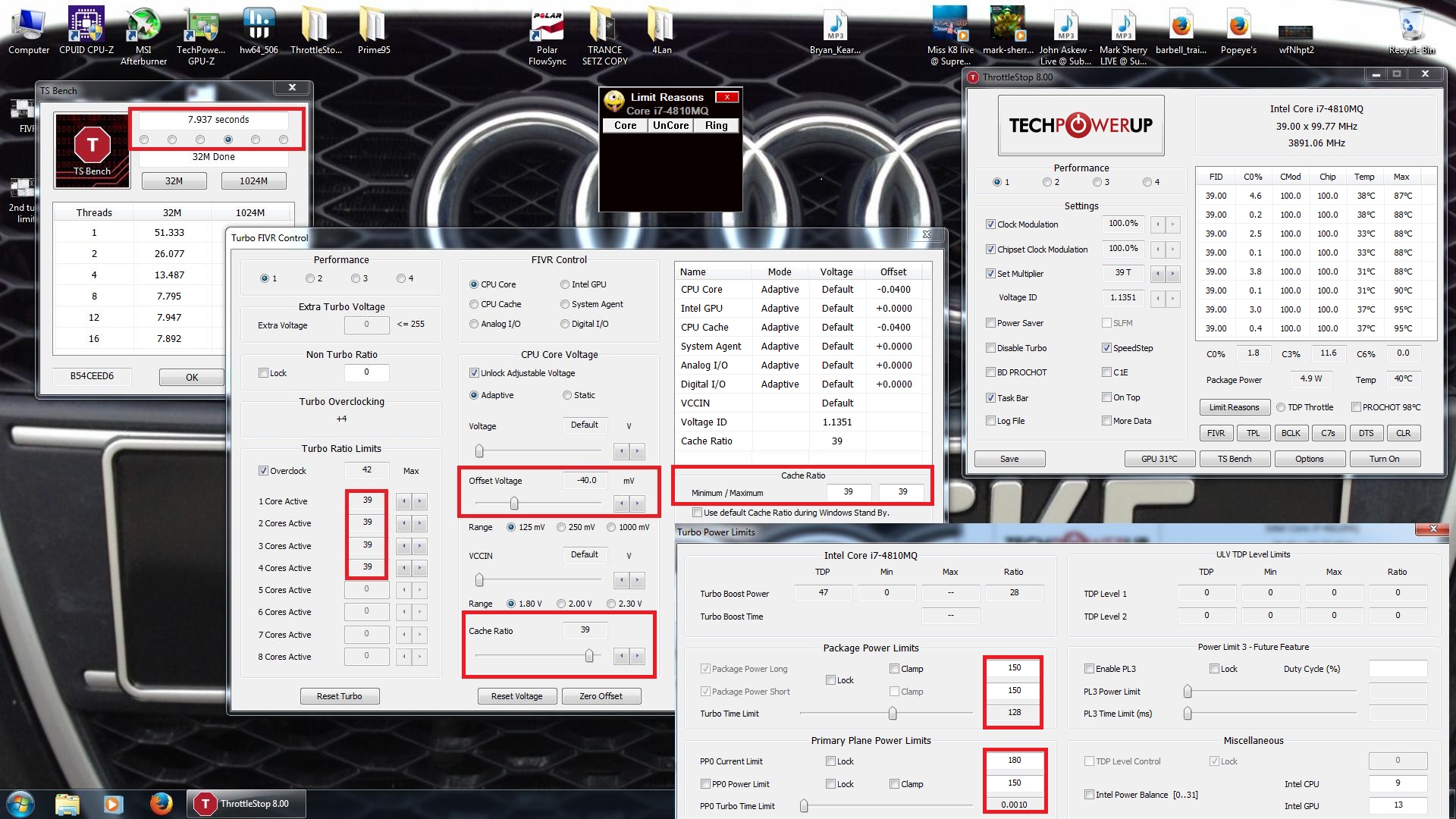Viewport: 1456px width, 819px height.
Task: Run the 1024M benchmark button
Action: (x=253, y=181)
